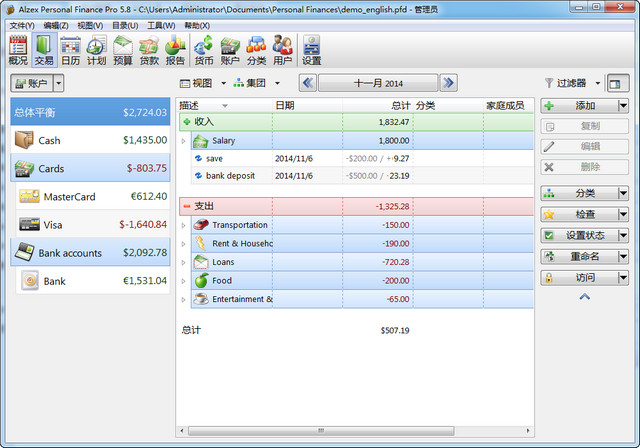This screenshot has width=640, height=448.
Task: Select the 总体平衡 total balance row
Action: (x=90, y=112)
